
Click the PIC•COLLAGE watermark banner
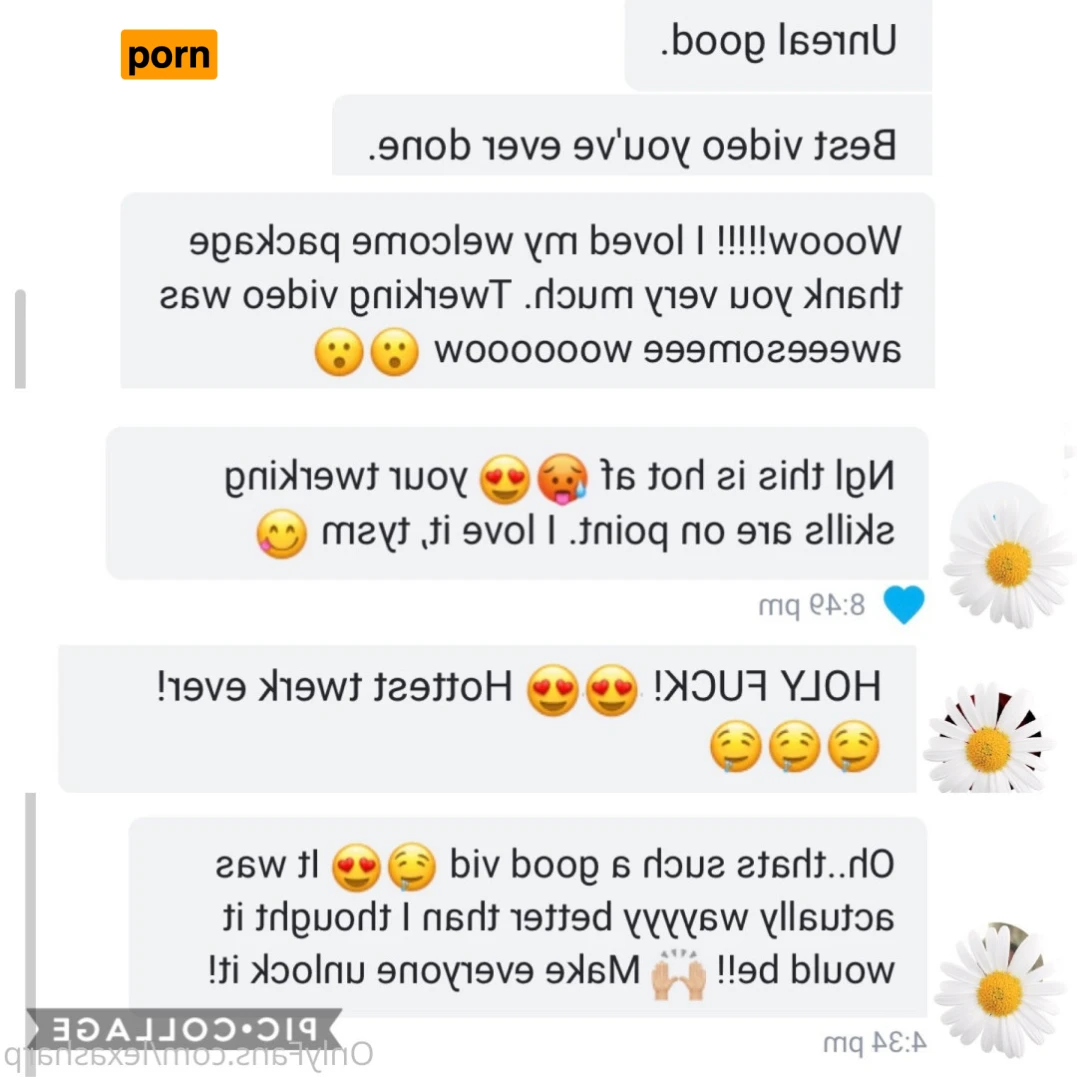tap(184, 1030)
